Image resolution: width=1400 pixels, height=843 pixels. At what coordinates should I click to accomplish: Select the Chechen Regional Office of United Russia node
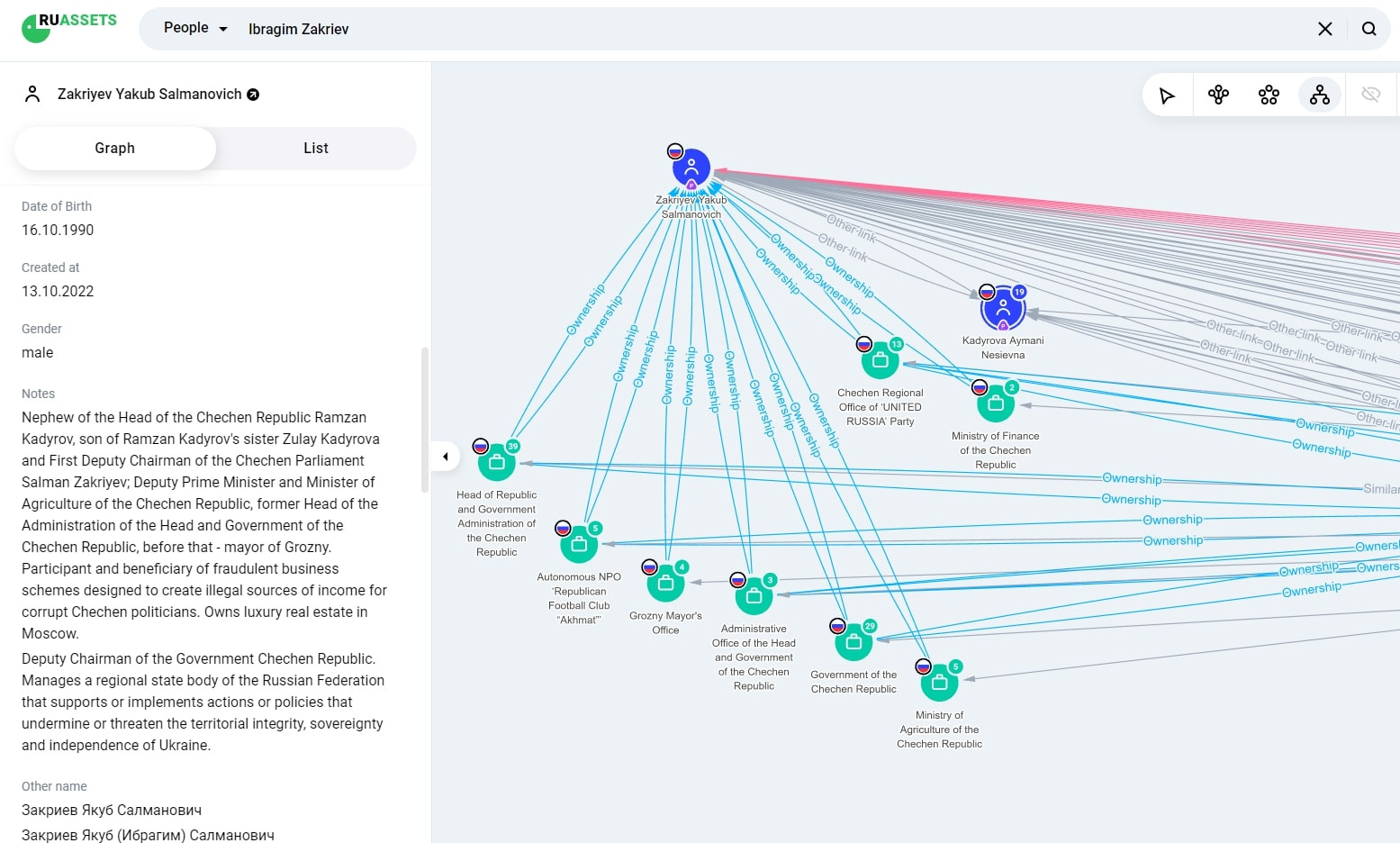click(881, 360)
